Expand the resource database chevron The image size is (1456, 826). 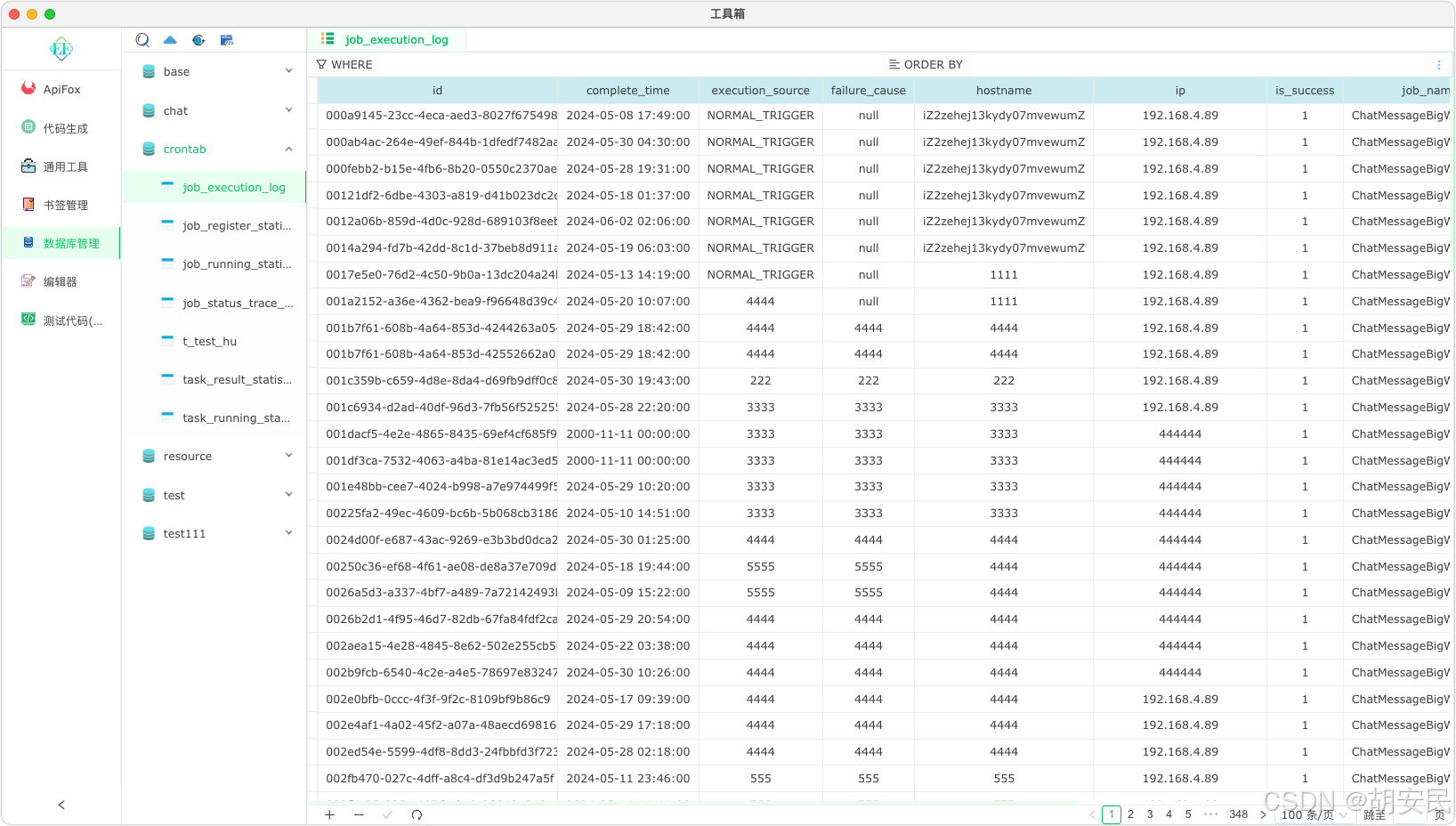coord(288,456)
